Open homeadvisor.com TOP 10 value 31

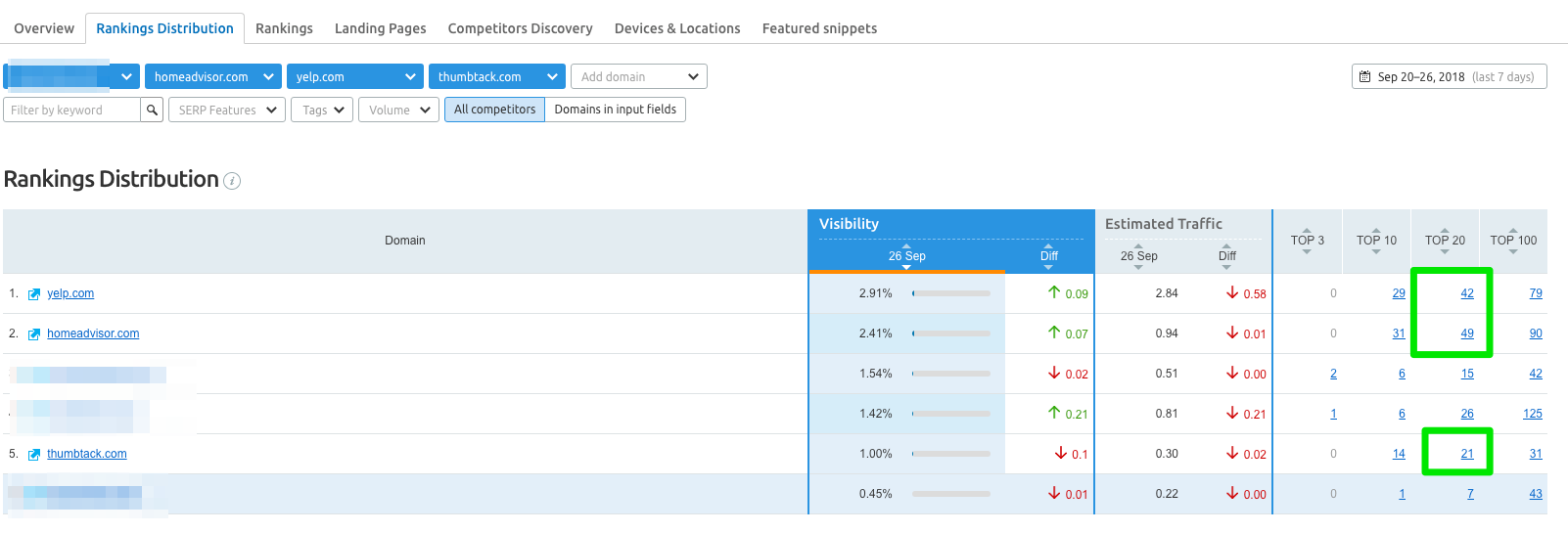(x=1399, y=333)
